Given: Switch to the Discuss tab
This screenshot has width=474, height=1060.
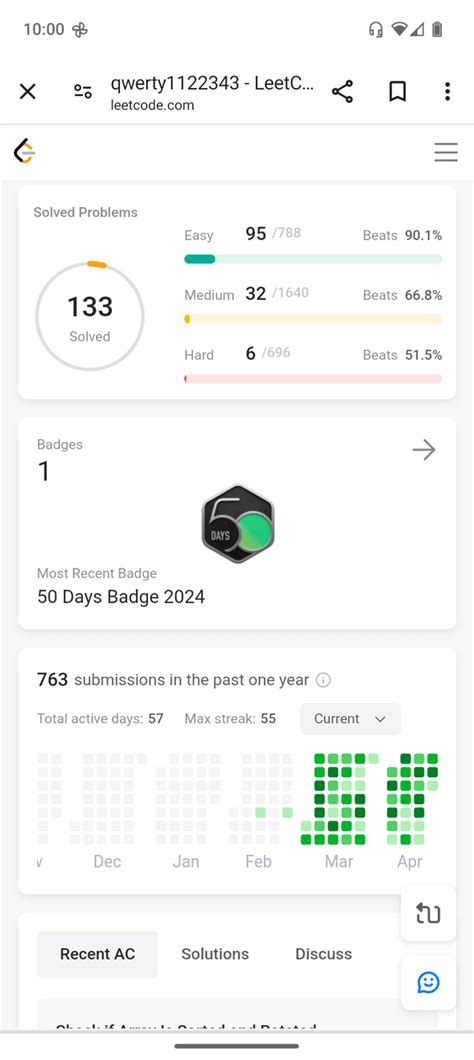Looking at the screenshot, I should click(323, 954).
